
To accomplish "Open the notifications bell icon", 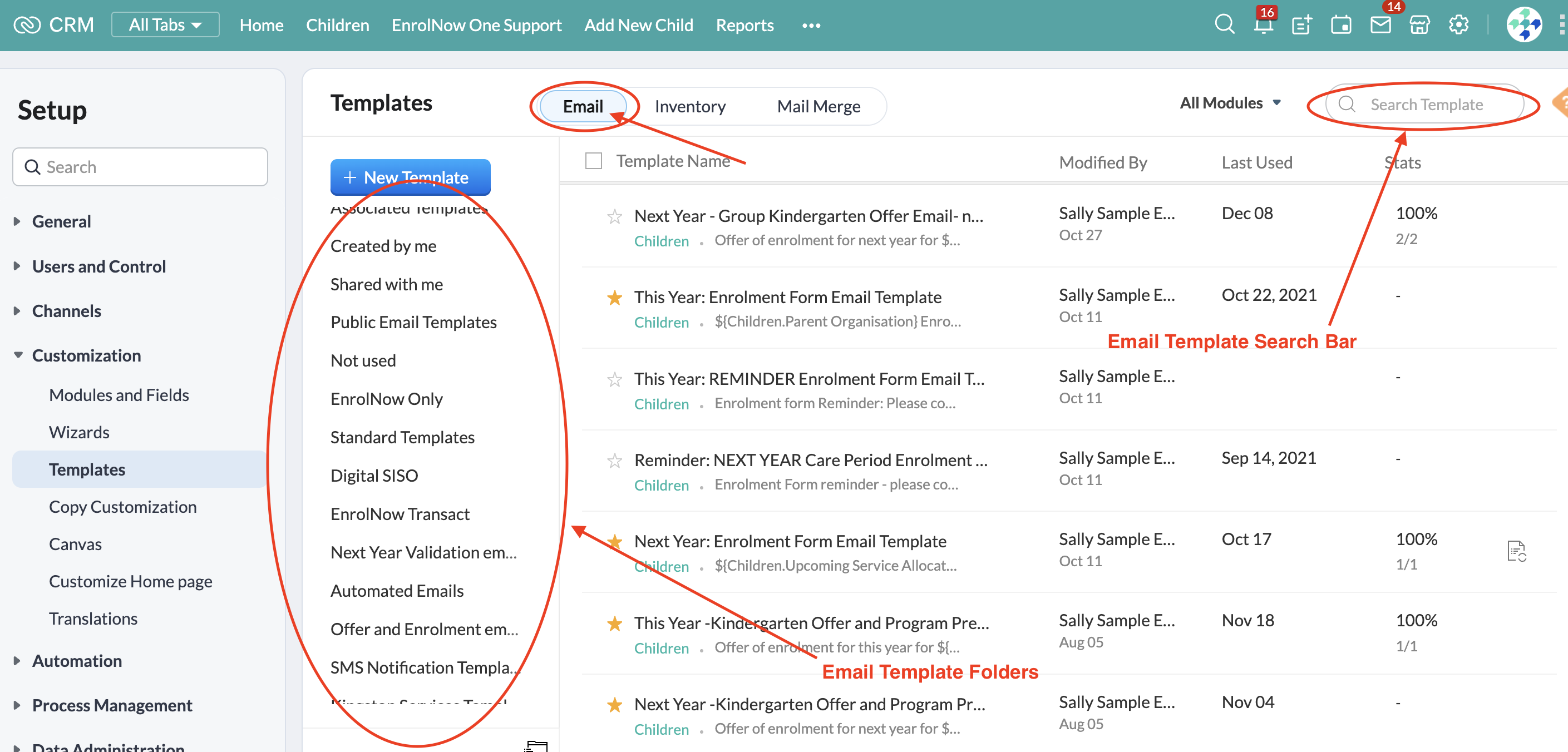I will tap(1263, 25).
